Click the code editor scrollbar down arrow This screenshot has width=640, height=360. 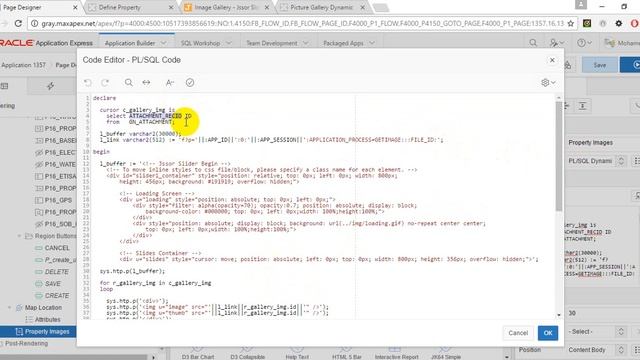pos(559,315)
